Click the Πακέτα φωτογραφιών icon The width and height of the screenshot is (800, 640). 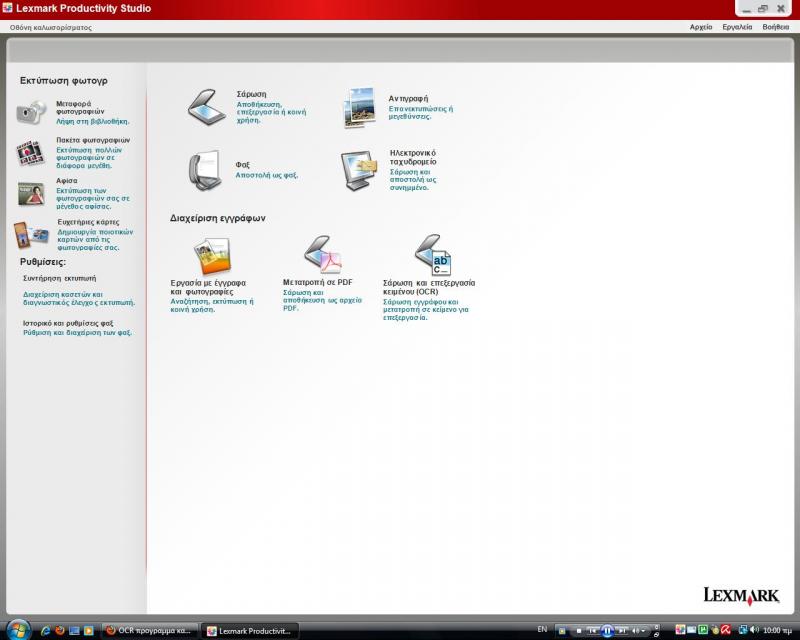[31, 153]
